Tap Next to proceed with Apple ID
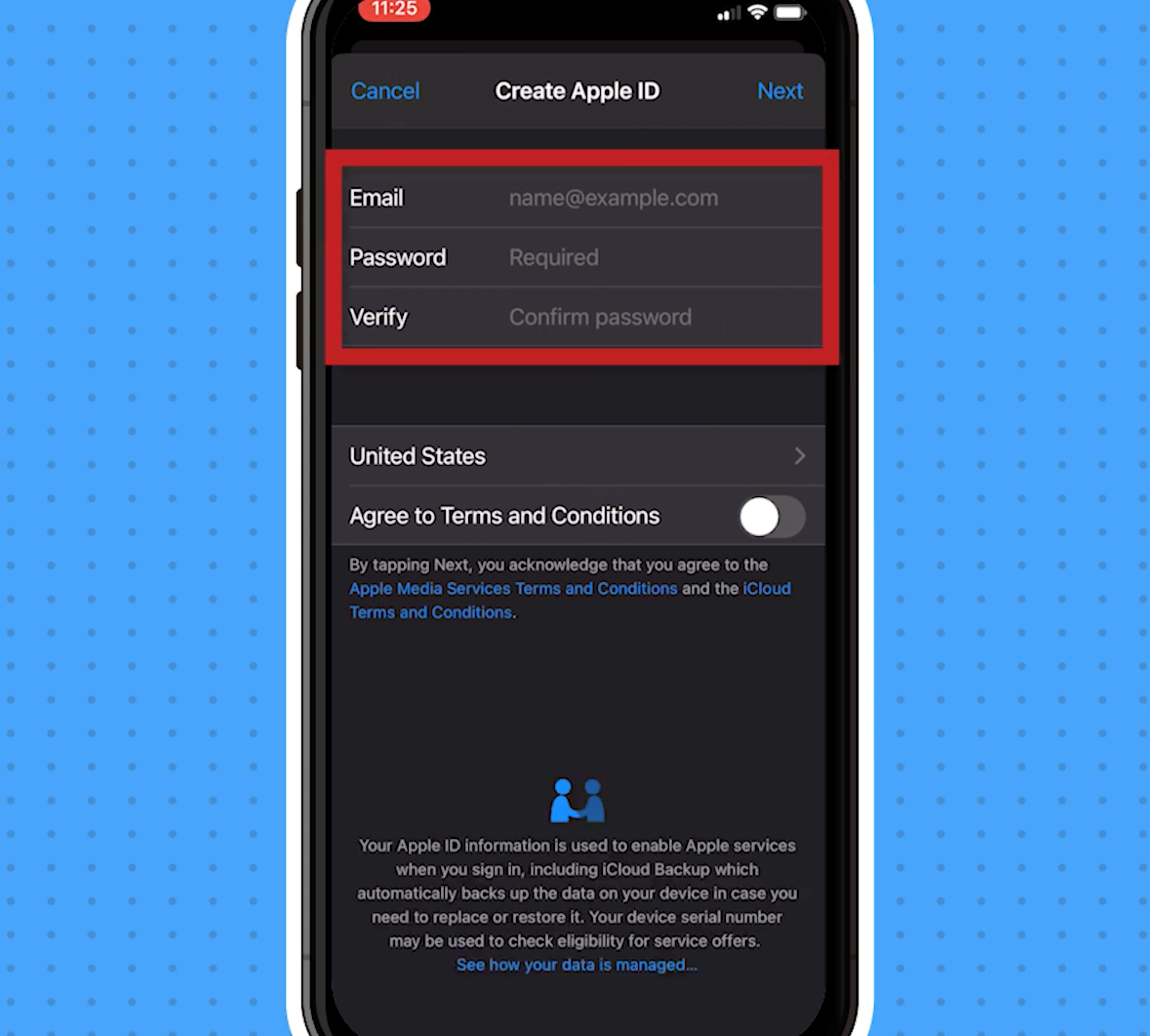 [x=780, y=90]
